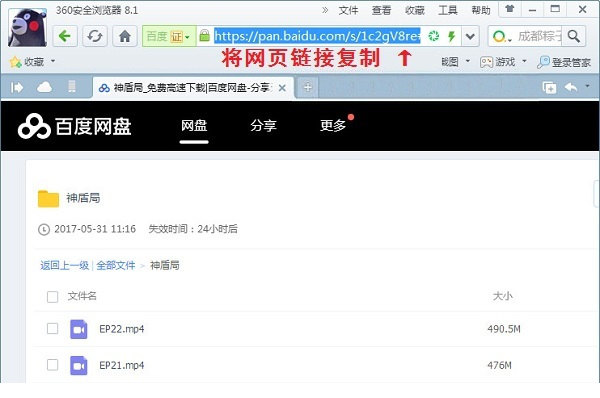Click the 文件名 column header

point(82,296)
